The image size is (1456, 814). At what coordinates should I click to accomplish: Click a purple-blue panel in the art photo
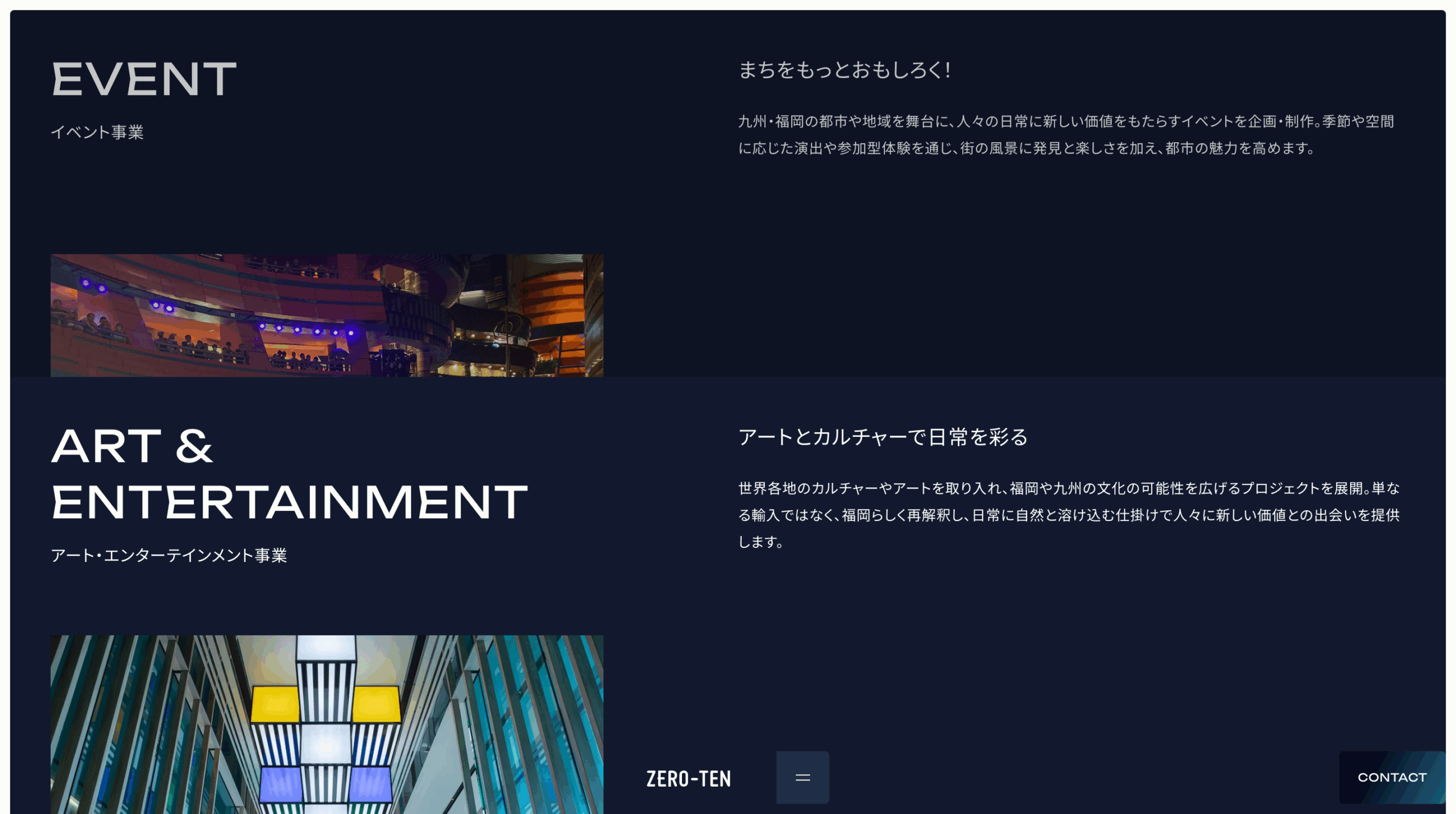click(x=282, y=783)
